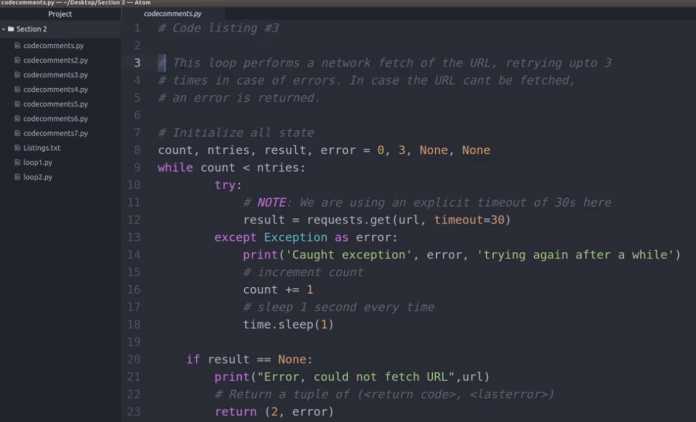The height and width of the screenshot is (422, 696).
Task: Open loop1.py file
Action: pyautogui.click(x=38, y=162)
